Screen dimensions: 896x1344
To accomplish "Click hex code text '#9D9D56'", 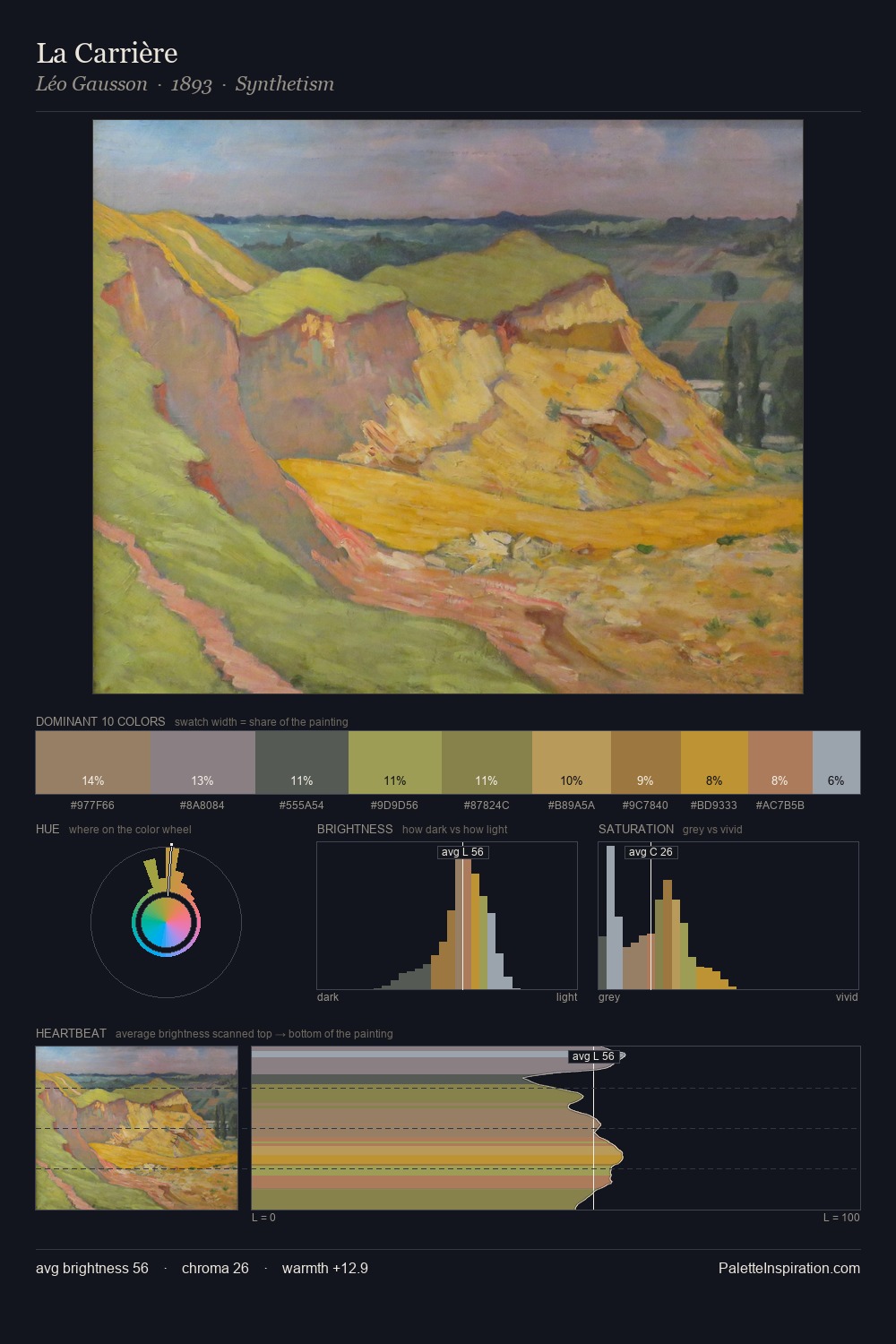I will click(x=394, y=806).
